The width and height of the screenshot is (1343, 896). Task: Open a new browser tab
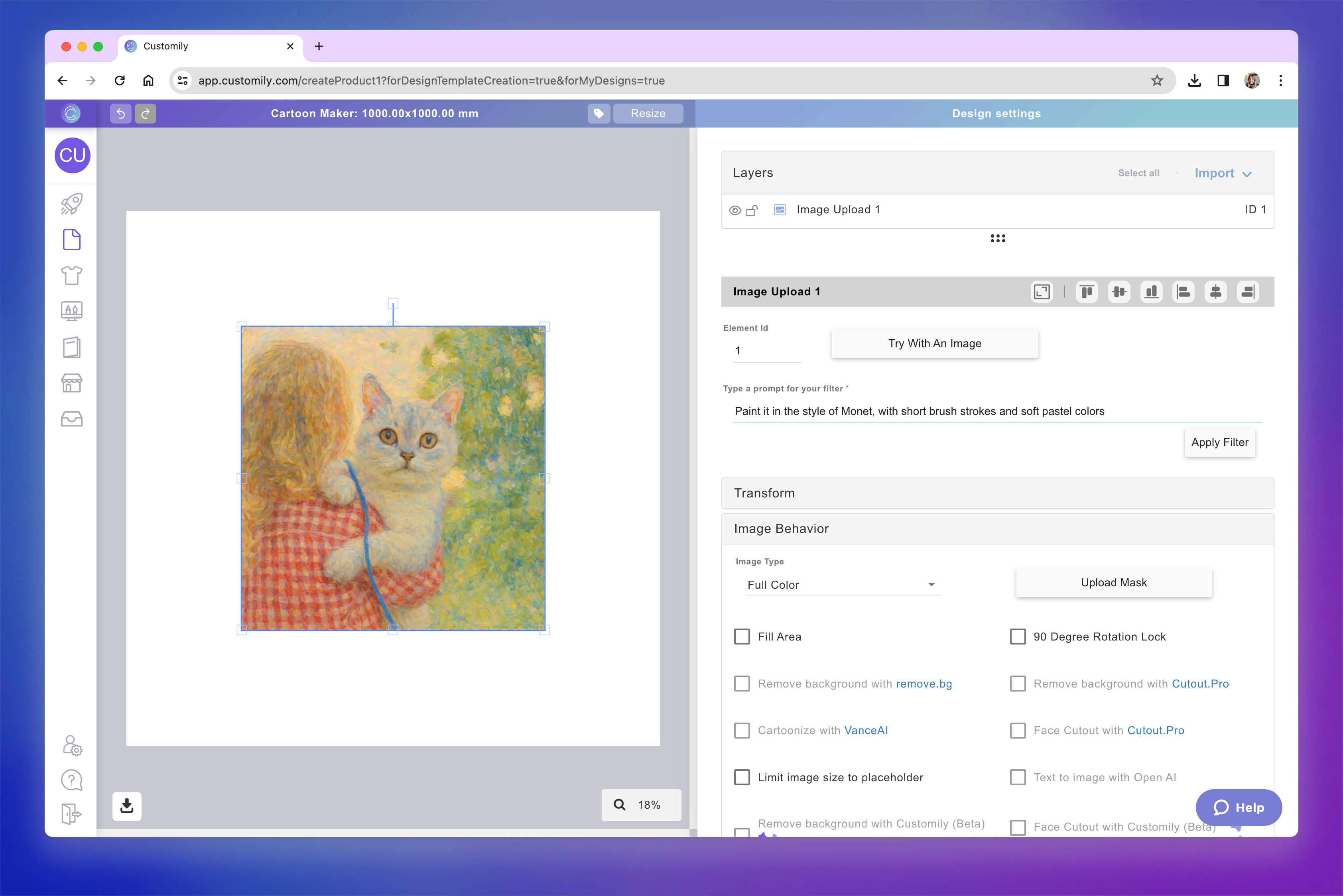319,46
